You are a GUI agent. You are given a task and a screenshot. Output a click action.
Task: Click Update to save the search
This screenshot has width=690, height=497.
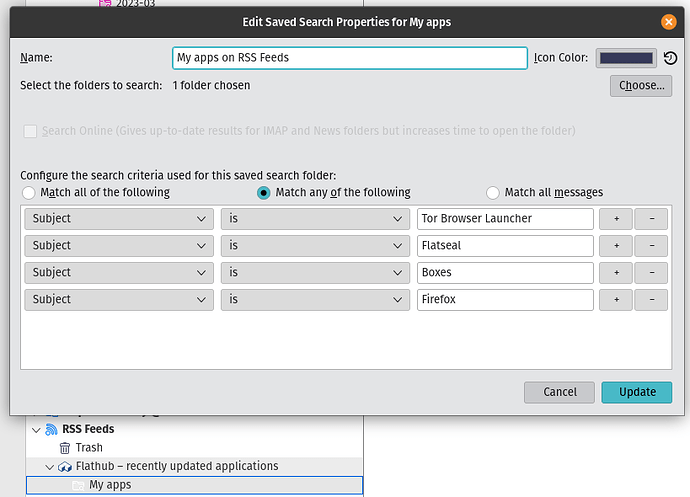[637, 392]
